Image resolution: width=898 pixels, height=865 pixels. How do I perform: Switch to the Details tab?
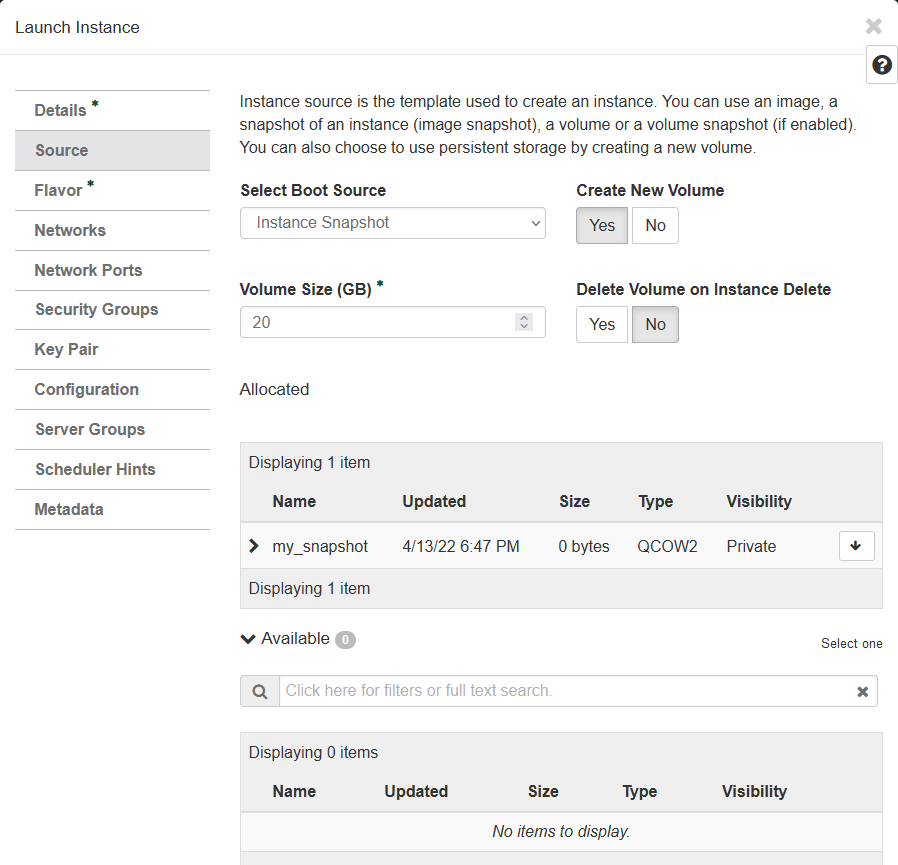(x=61, y=110)
